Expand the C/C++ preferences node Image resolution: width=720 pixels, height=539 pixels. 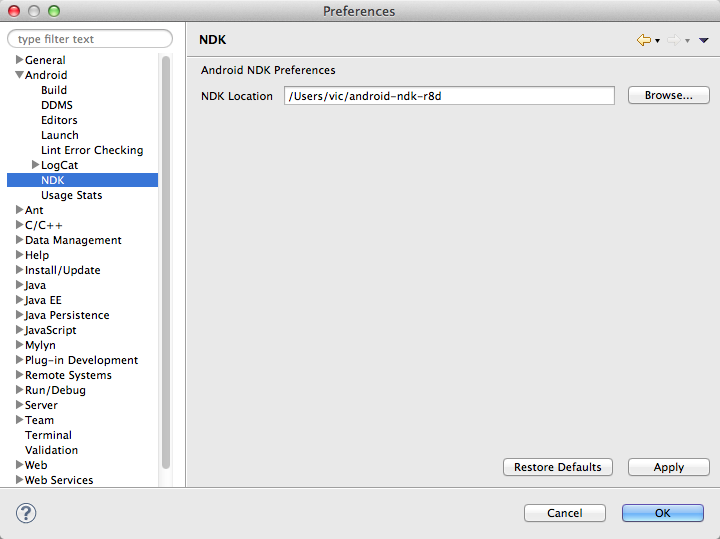coord(19,225)
